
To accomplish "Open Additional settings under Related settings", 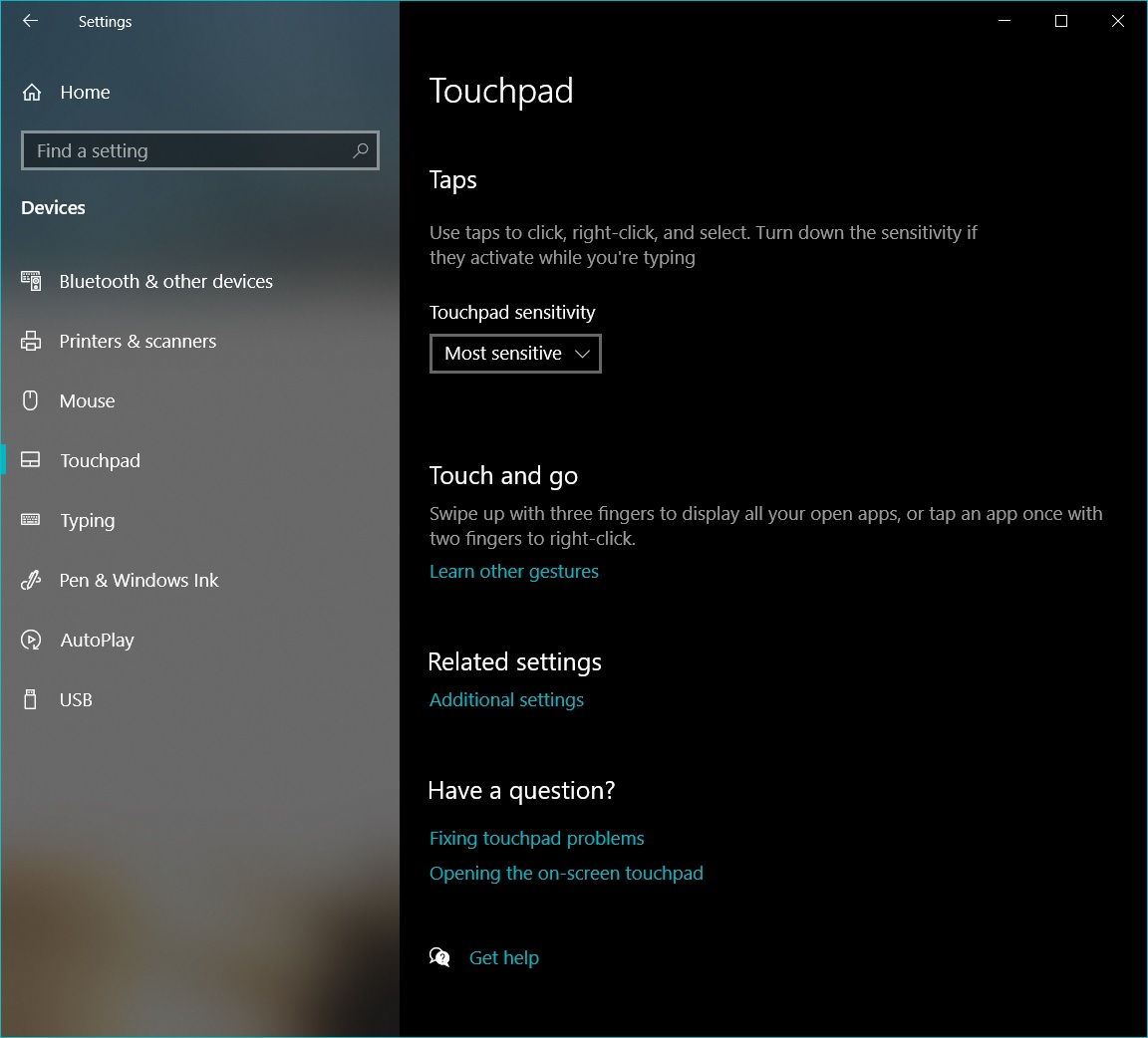I will pos(506,700).
